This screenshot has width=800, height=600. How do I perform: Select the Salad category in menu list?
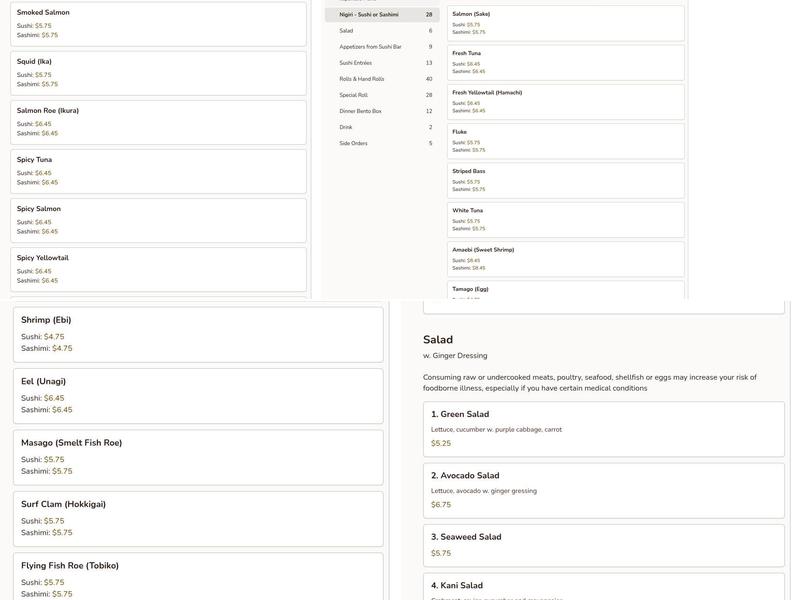click(x=382, y=31)
